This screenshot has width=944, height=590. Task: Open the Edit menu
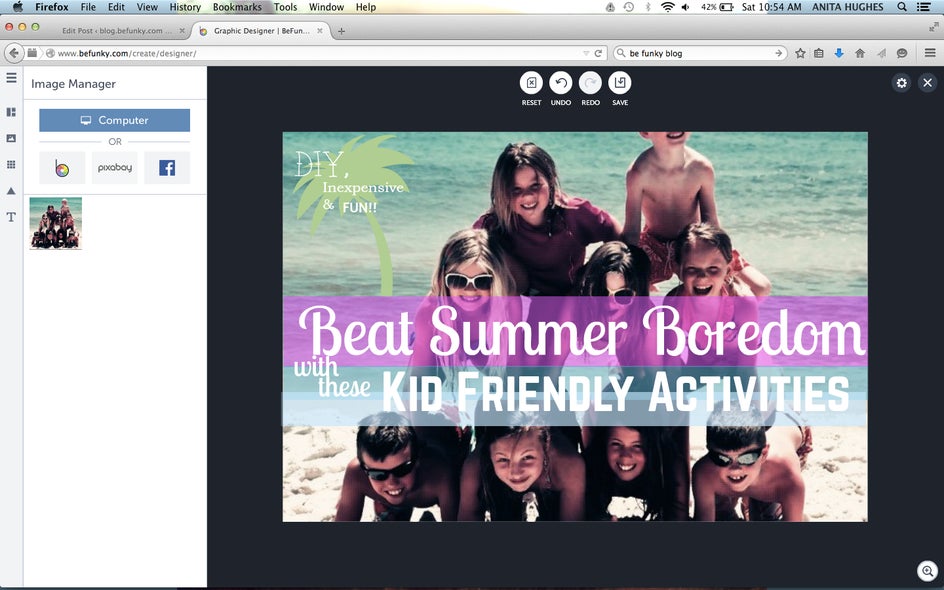[116, 7]
